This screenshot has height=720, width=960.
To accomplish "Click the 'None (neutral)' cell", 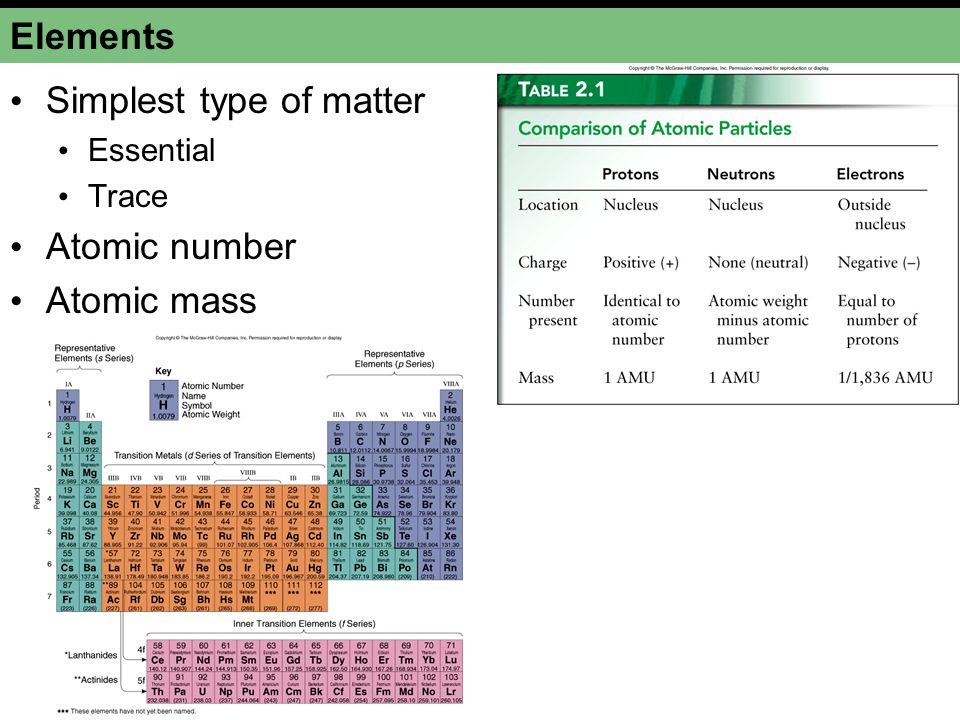I will click(x=758, y=263).
